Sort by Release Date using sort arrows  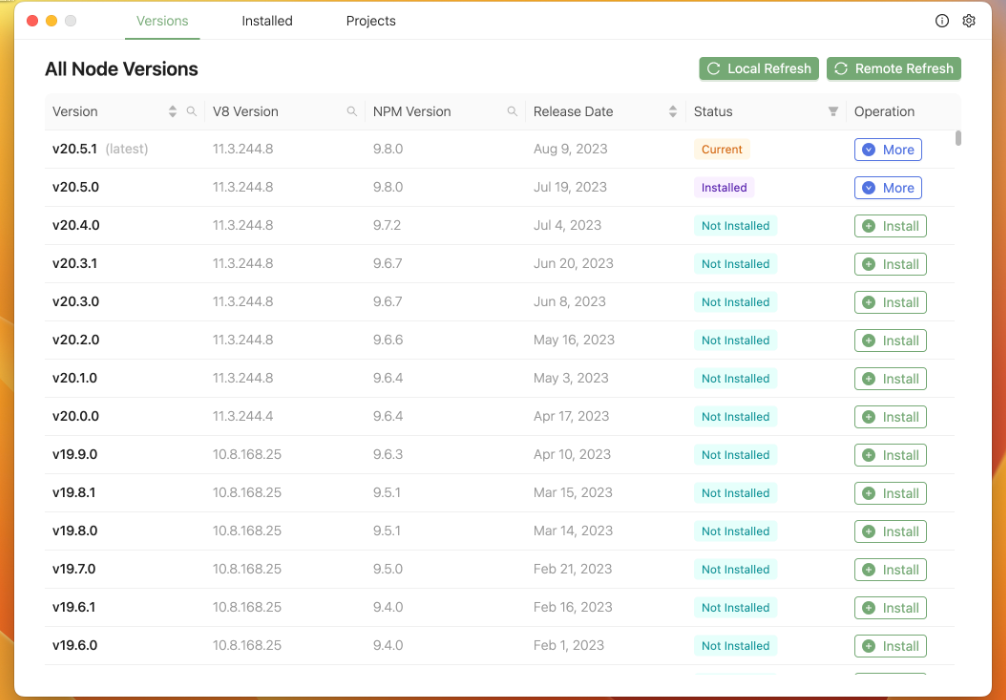673,112
